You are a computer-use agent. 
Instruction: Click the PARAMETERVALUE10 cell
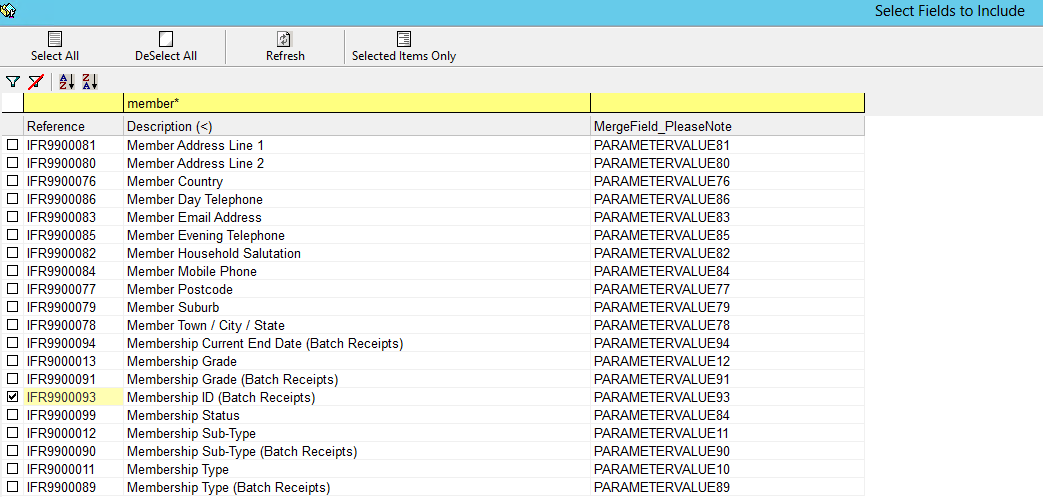click(728, 469)
